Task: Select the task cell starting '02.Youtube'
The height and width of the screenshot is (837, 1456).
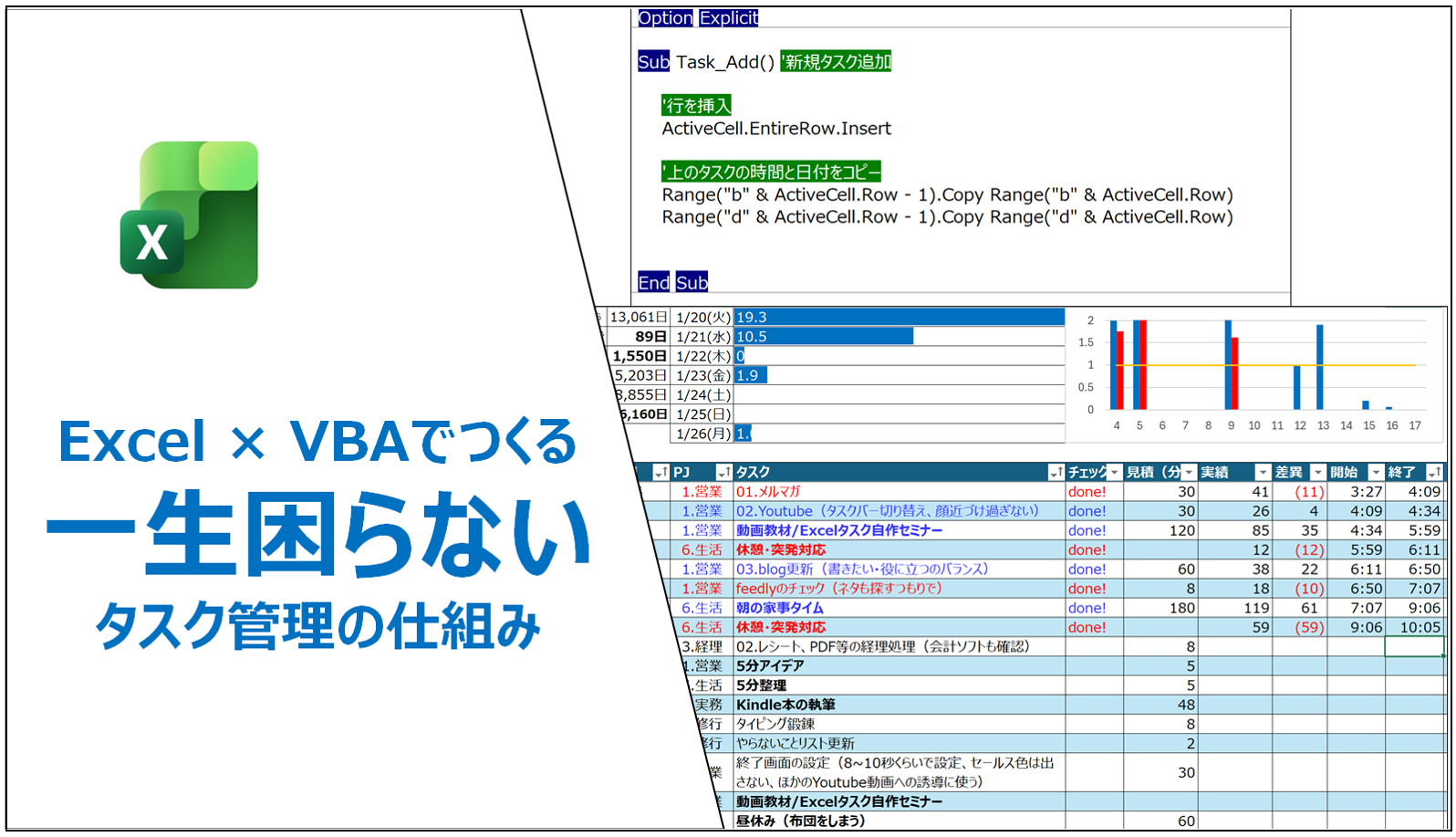Action: coord(900,511)
